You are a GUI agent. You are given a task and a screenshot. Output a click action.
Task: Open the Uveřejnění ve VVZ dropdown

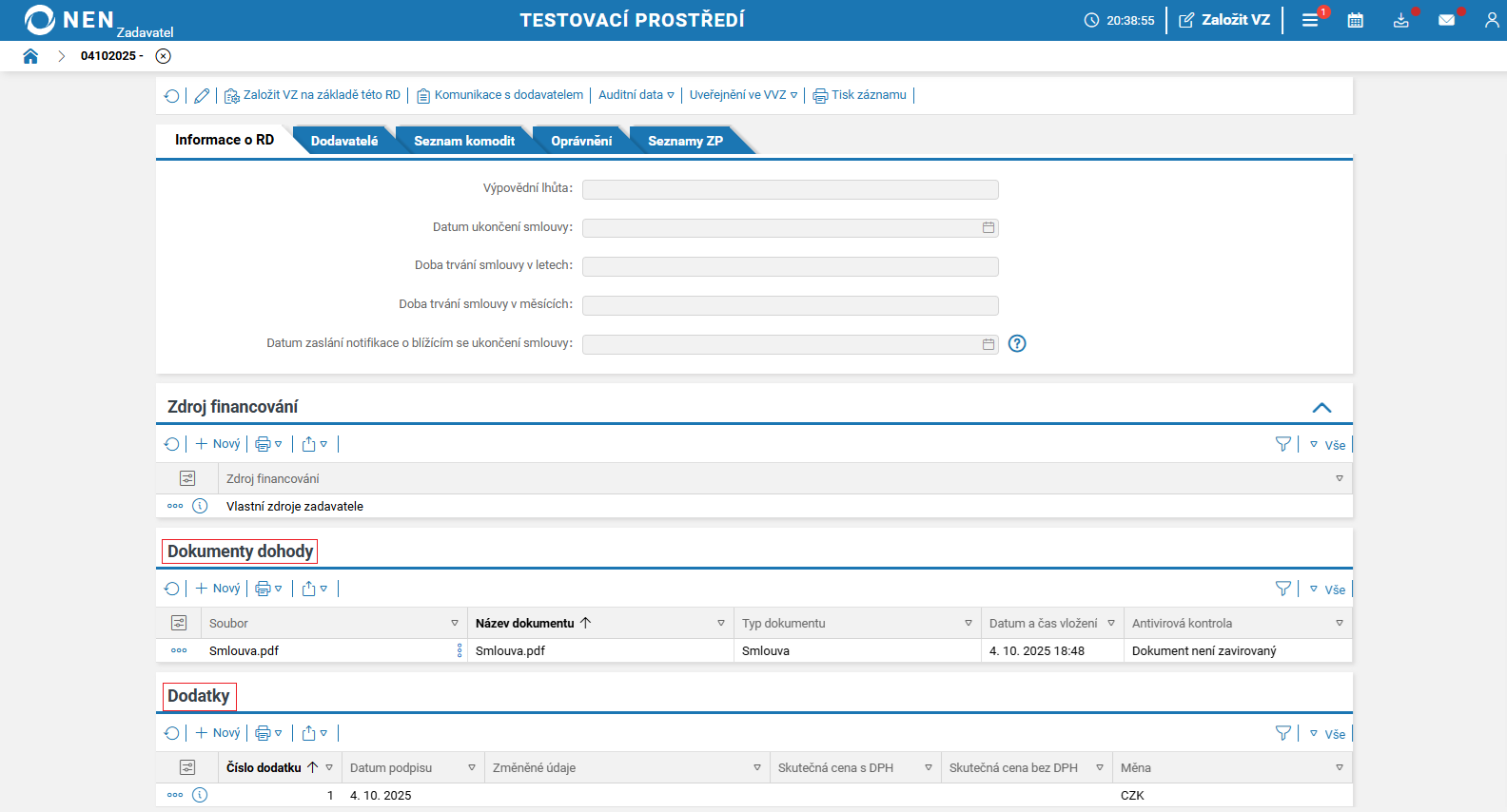(x=743, y=95)
